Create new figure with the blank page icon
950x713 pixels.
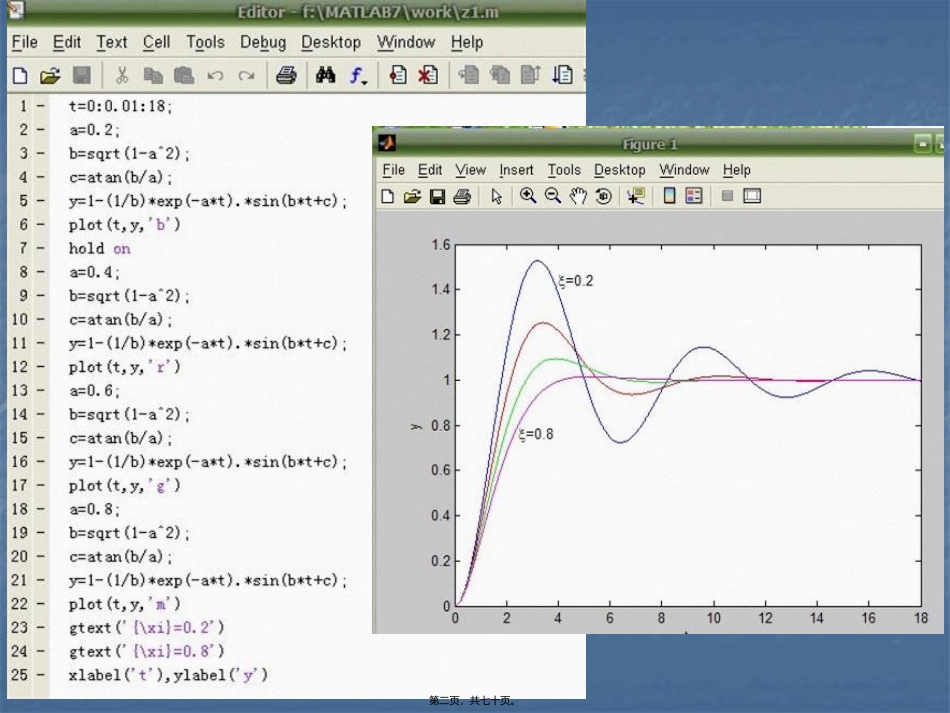click(x=387, y=197)
